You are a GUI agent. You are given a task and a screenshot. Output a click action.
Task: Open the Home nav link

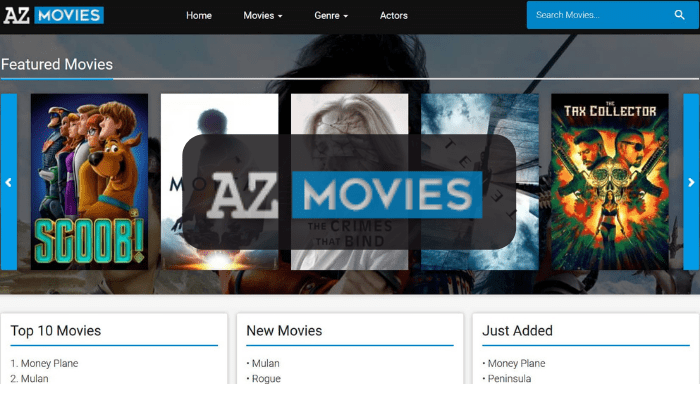coord(199,16)
